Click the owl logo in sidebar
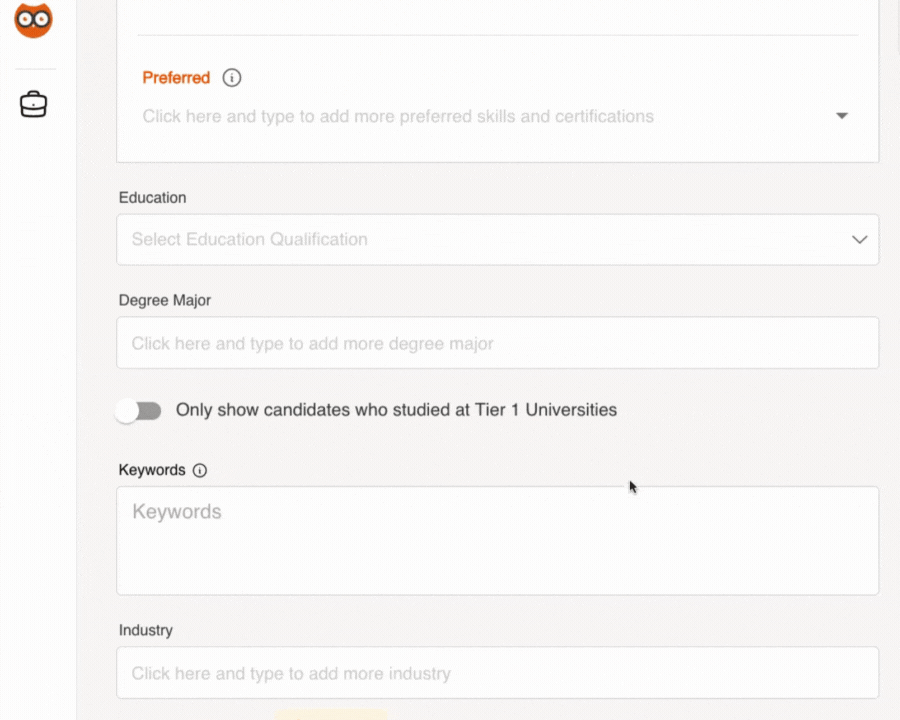Screen dimensions: 900x720 point(33,20)
